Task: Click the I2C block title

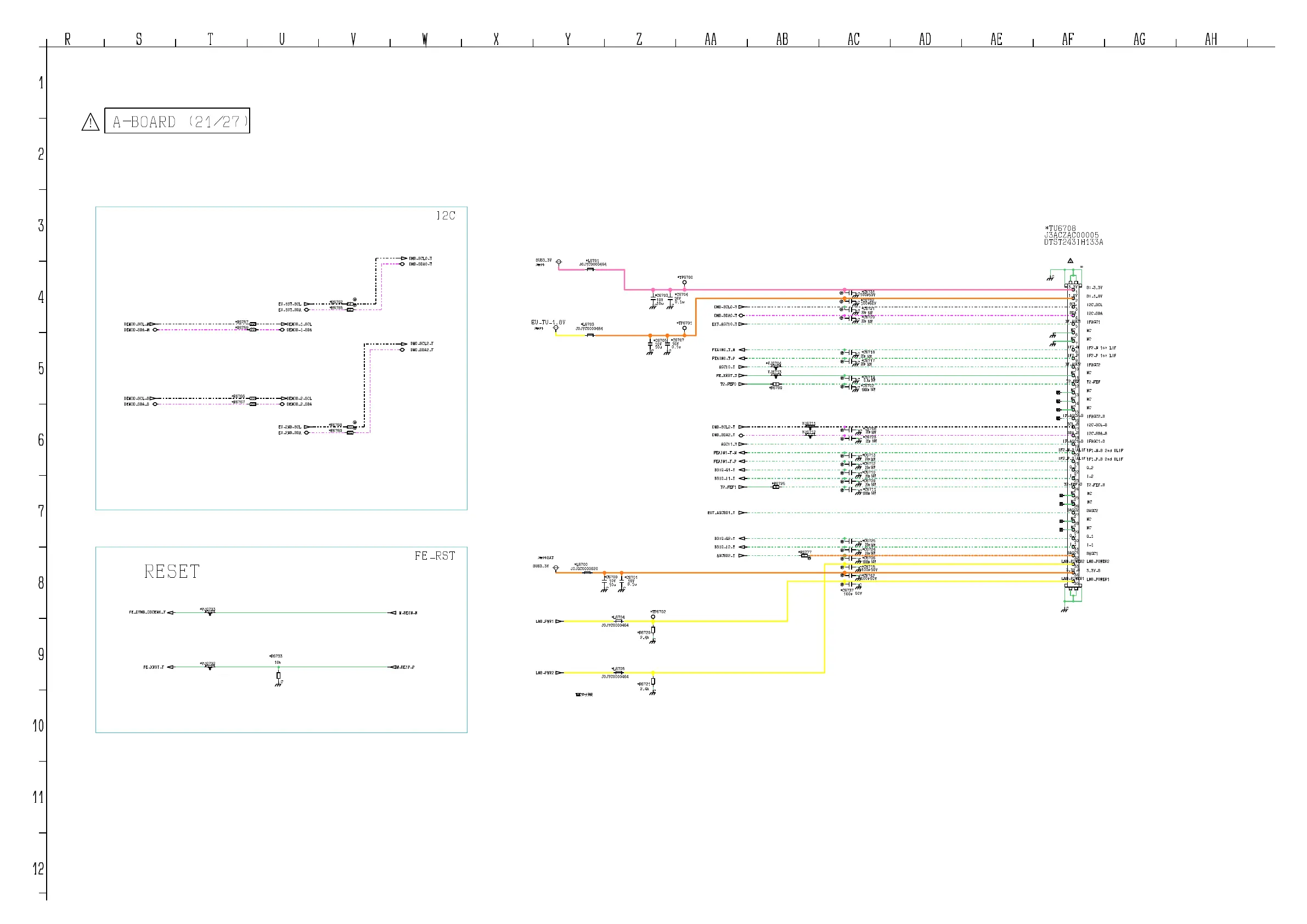Action: pos(446,216)
